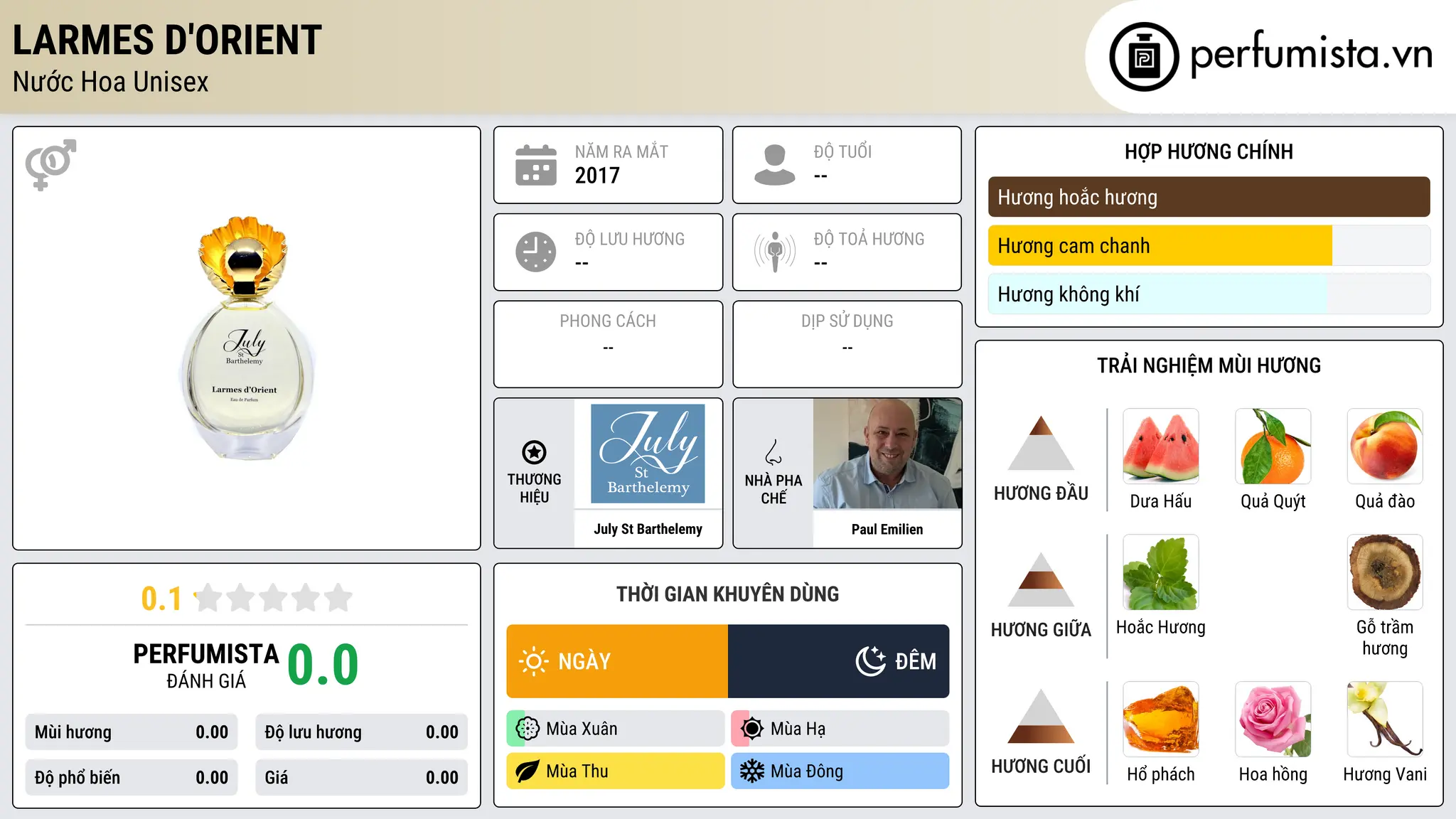Click the middle notes pyramid icon
This screenshot has width=1456, height=819.
point(1041,579)
